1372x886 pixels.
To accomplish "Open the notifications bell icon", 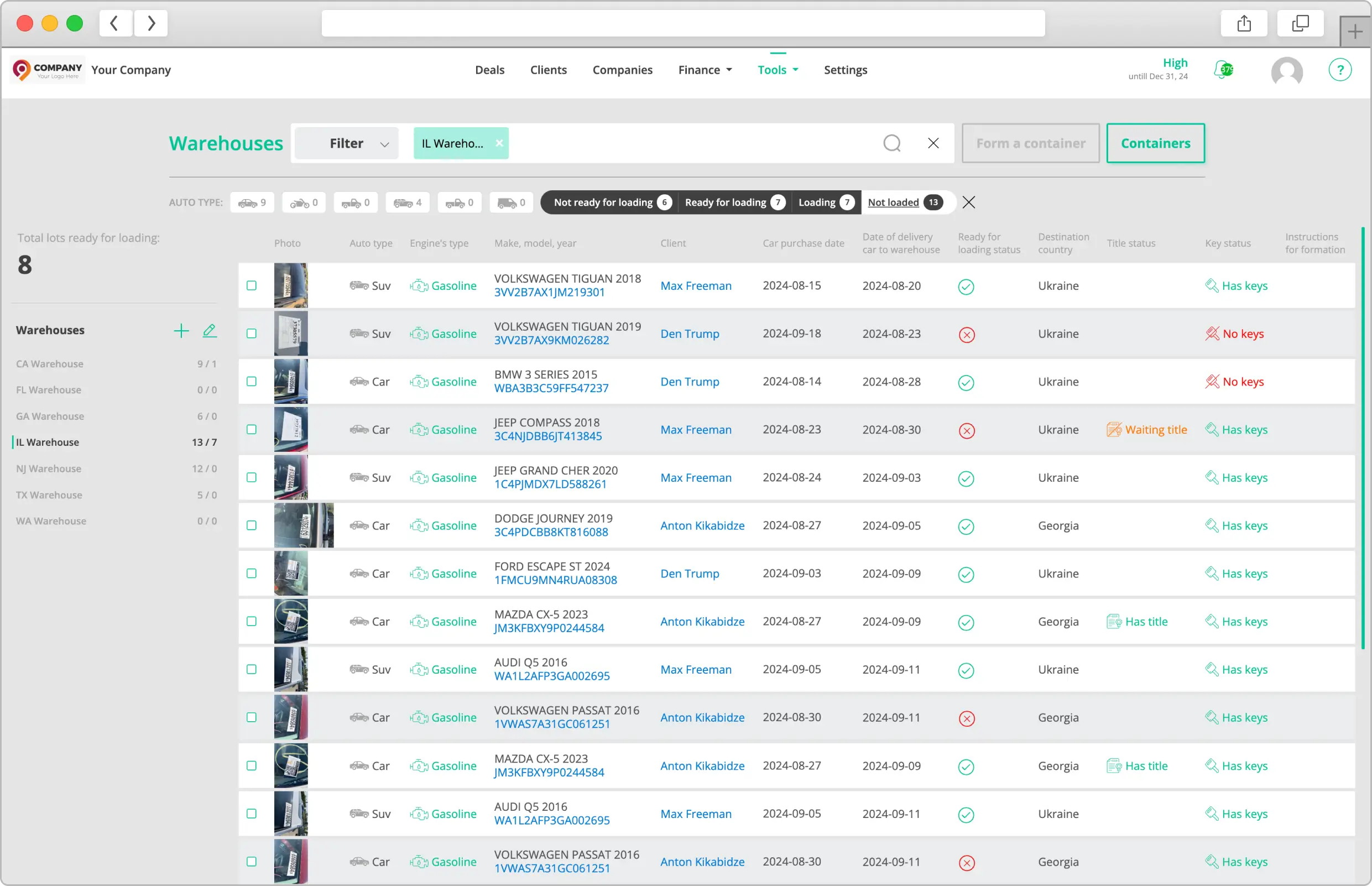I will pyautogui.click(x=1223, y=70).
